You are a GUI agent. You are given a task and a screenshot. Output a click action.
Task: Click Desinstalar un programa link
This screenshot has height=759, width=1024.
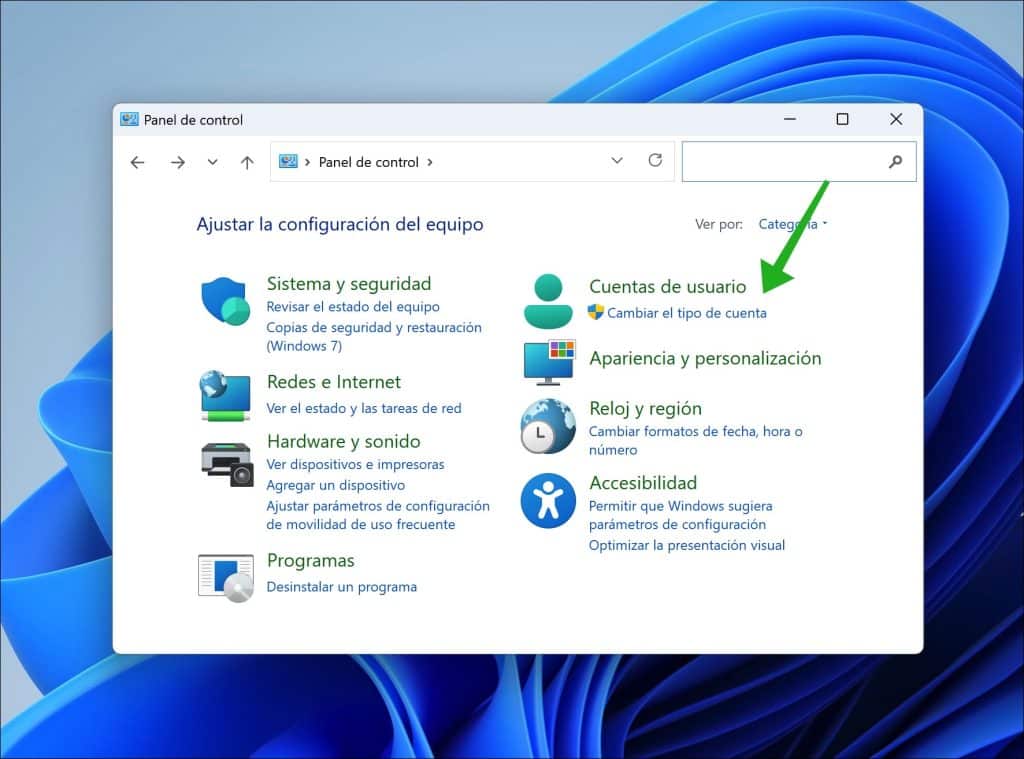coord(342,587)
